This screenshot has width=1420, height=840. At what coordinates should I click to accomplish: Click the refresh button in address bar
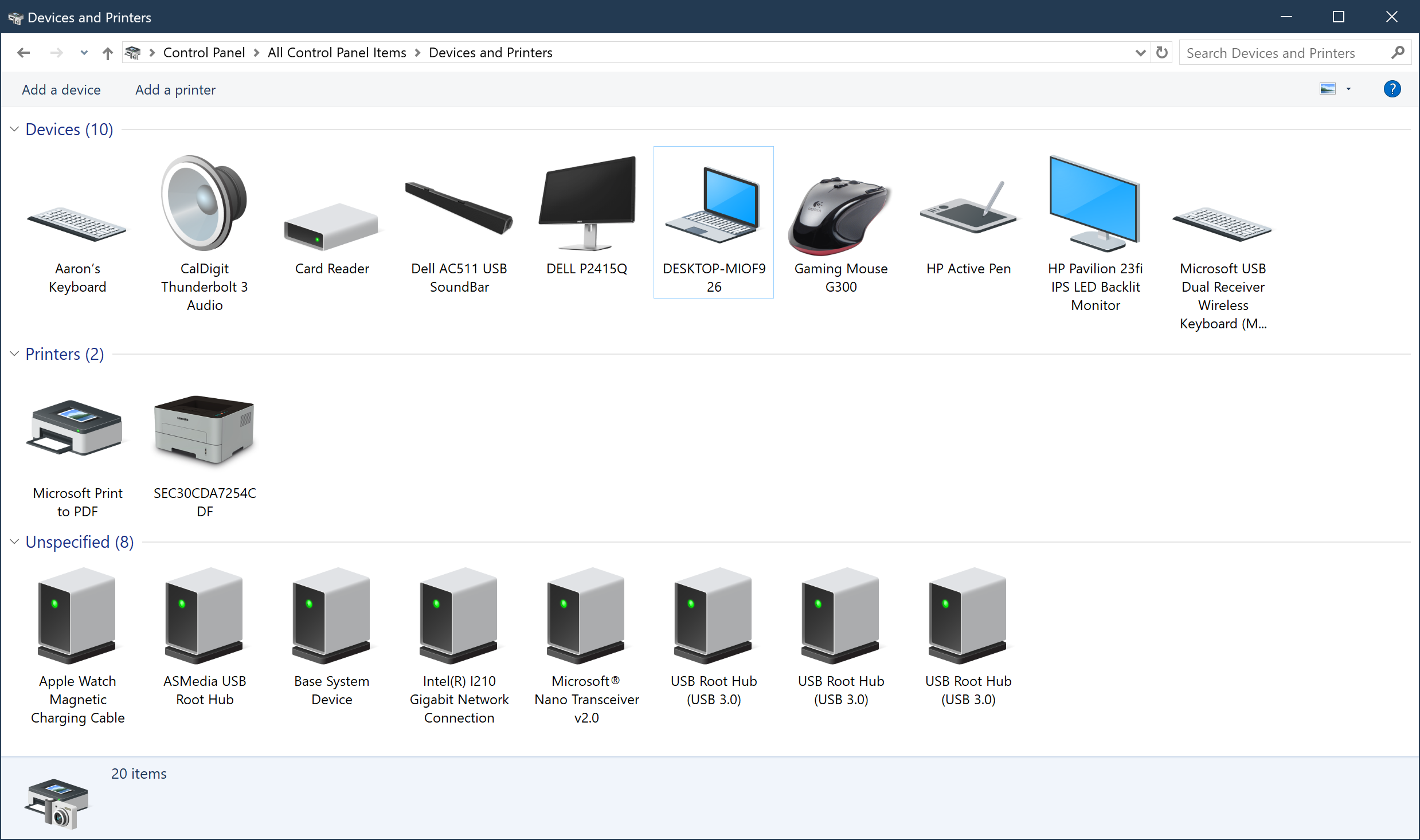click(x=1162, y=52)
